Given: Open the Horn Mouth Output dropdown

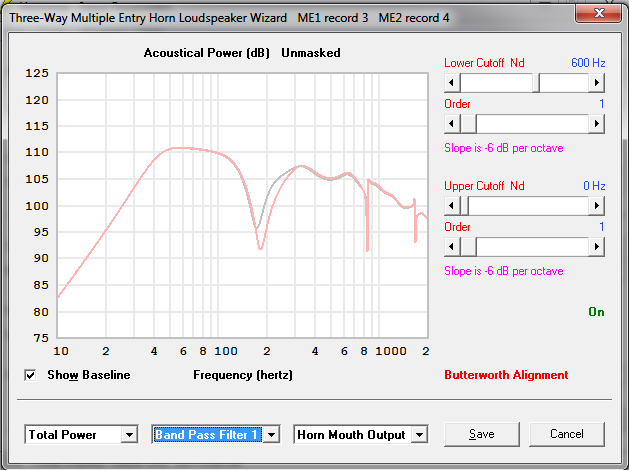Looking at the screenshot, I should (x=419, y=435).
